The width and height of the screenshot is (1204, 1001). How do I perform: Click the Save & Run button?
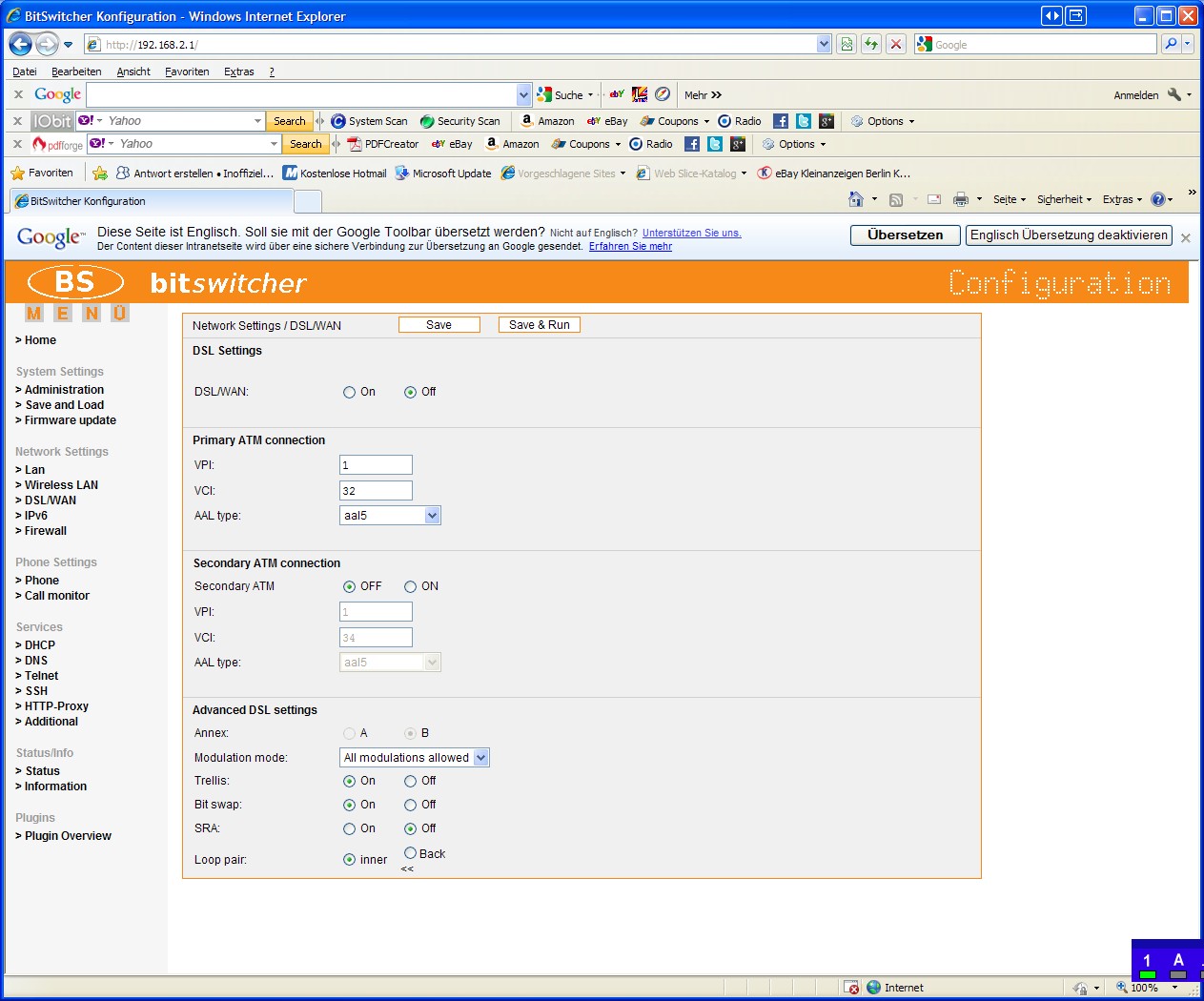[x=539, y=325]
